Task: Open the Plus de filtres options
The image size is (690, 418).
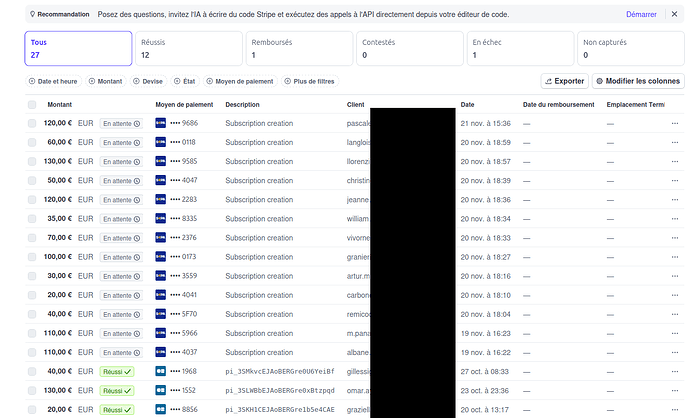Action: coord(312,81)
